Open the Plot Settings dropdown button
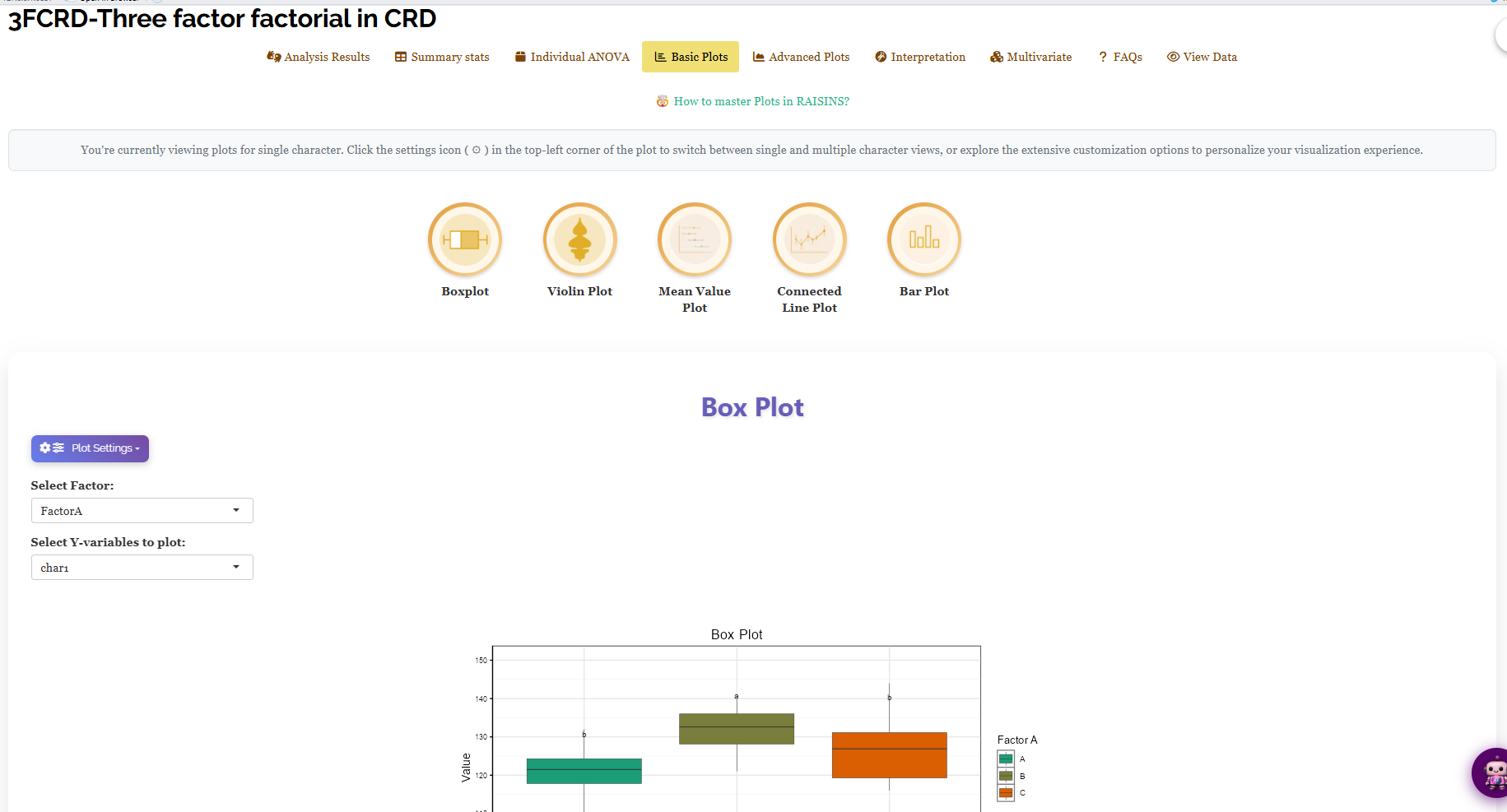 pyautogui.click(x=90, y=448)
